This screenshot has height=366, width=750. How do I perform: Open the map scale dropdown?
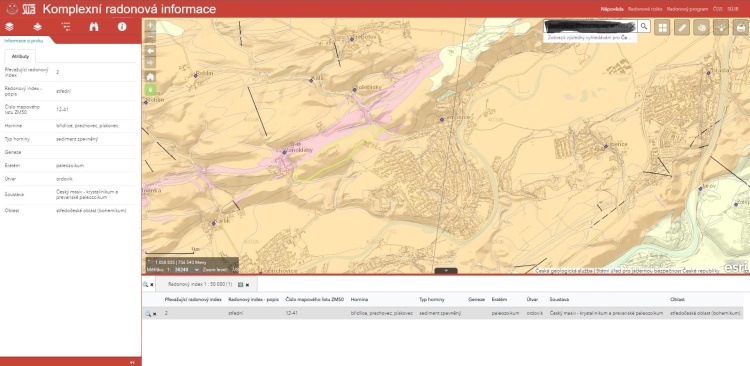(197, 270)
